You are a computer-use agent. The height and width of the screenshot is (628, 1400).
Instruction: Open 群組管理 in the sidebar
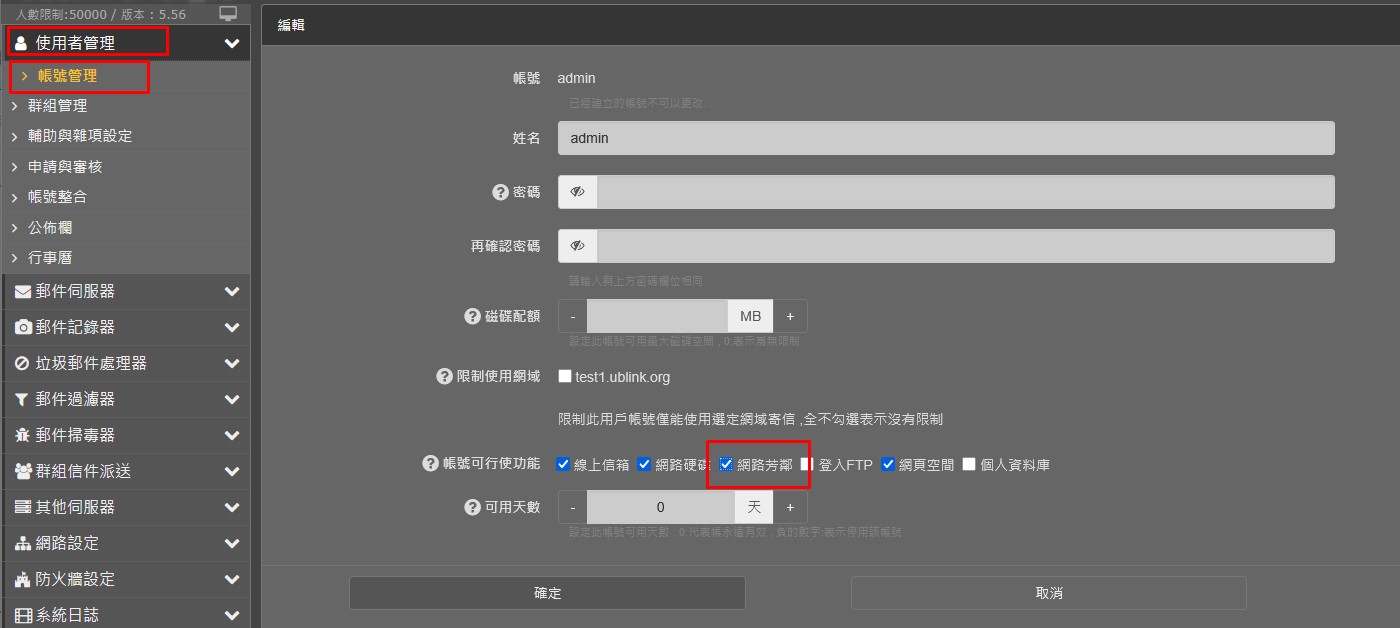(x=57, y=105)
